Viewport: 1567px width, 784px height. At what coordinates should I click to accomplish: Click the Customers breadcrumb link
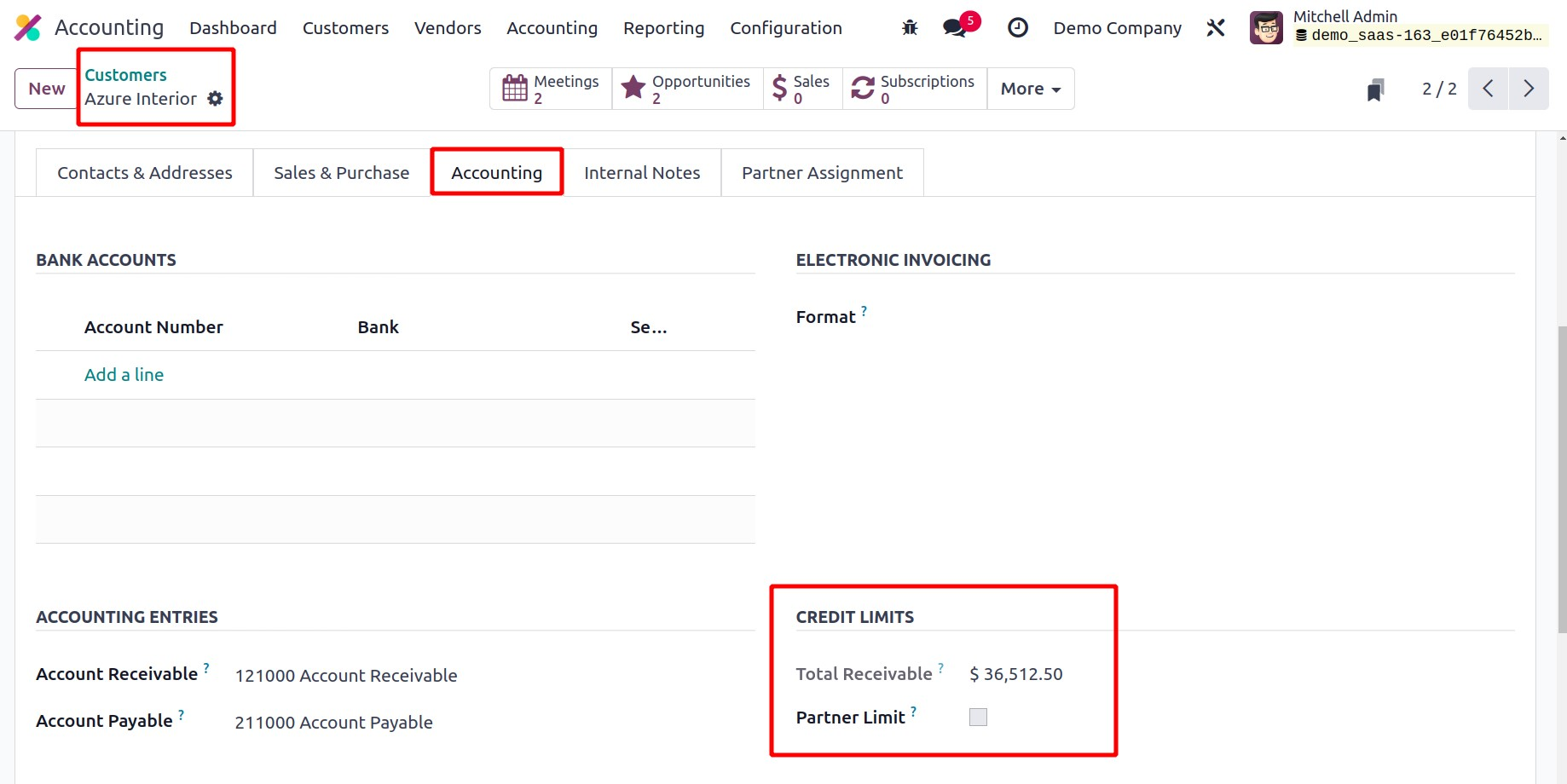pos(125,75)
